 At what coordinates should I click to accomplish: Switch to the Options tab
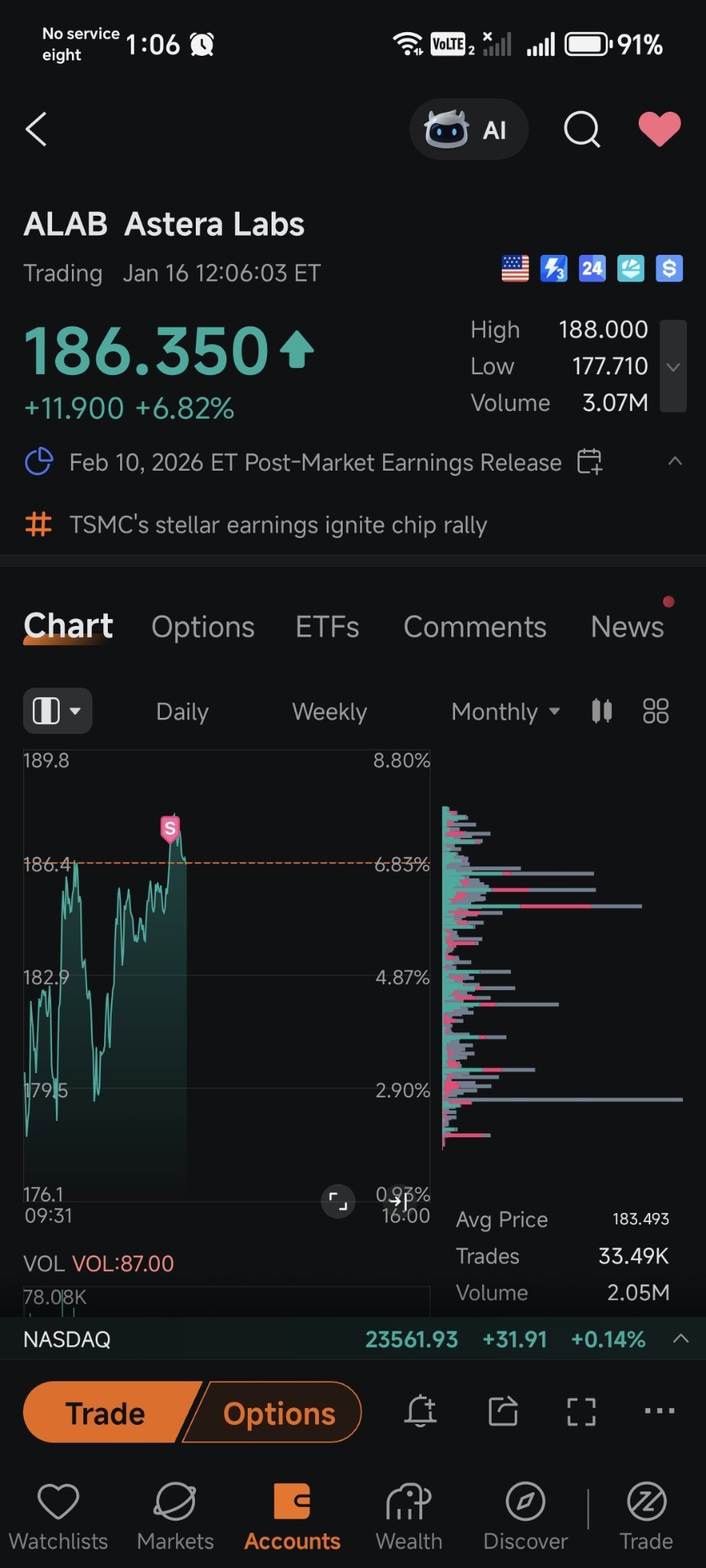coord(203,627)
